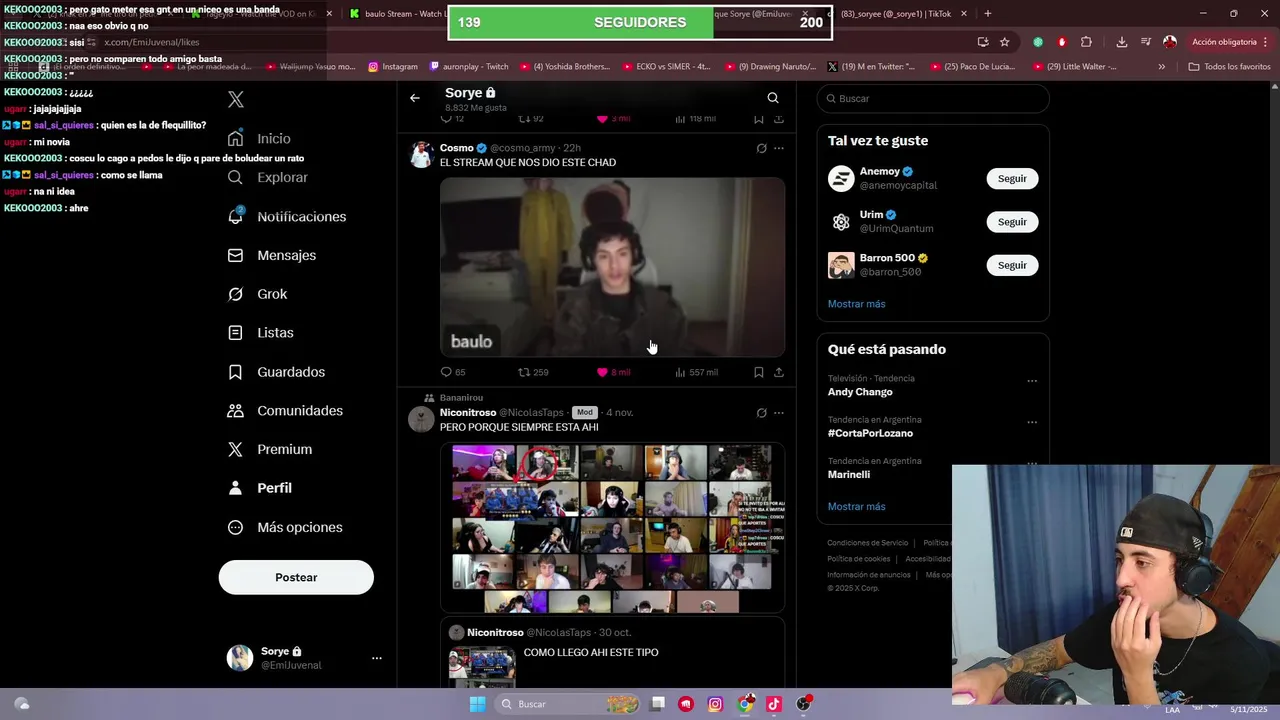Screen dimensions: 1280x720
Task: Open Cosmo's profile avatar
Action: [x=421, y=154]
